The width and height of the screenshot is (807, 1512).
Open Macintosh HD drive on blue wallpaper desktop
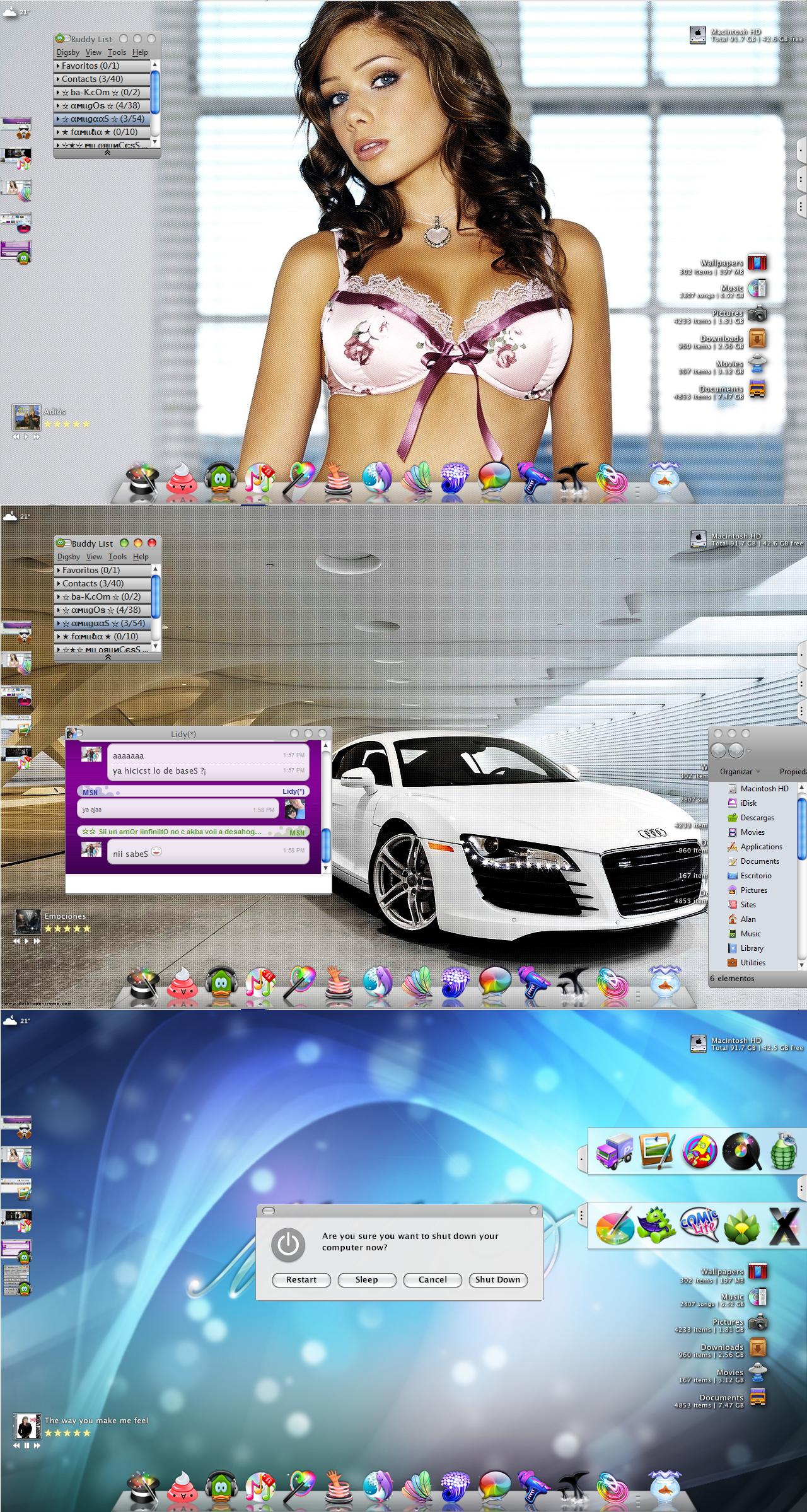point(699,1044)
